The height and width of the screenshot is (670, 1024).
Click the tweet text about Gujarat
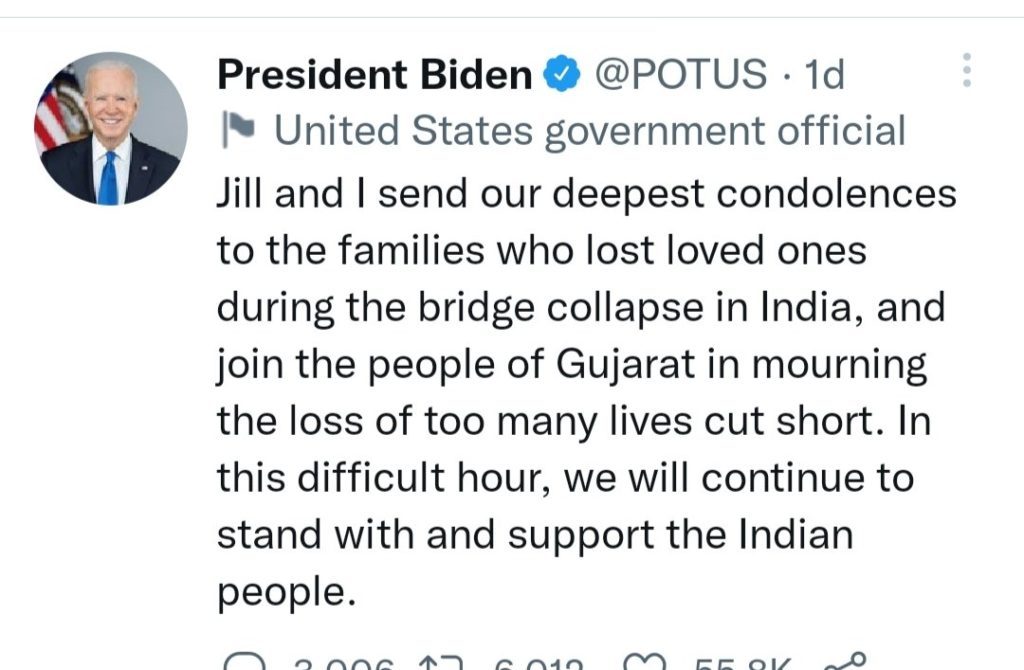coord(571,365)
